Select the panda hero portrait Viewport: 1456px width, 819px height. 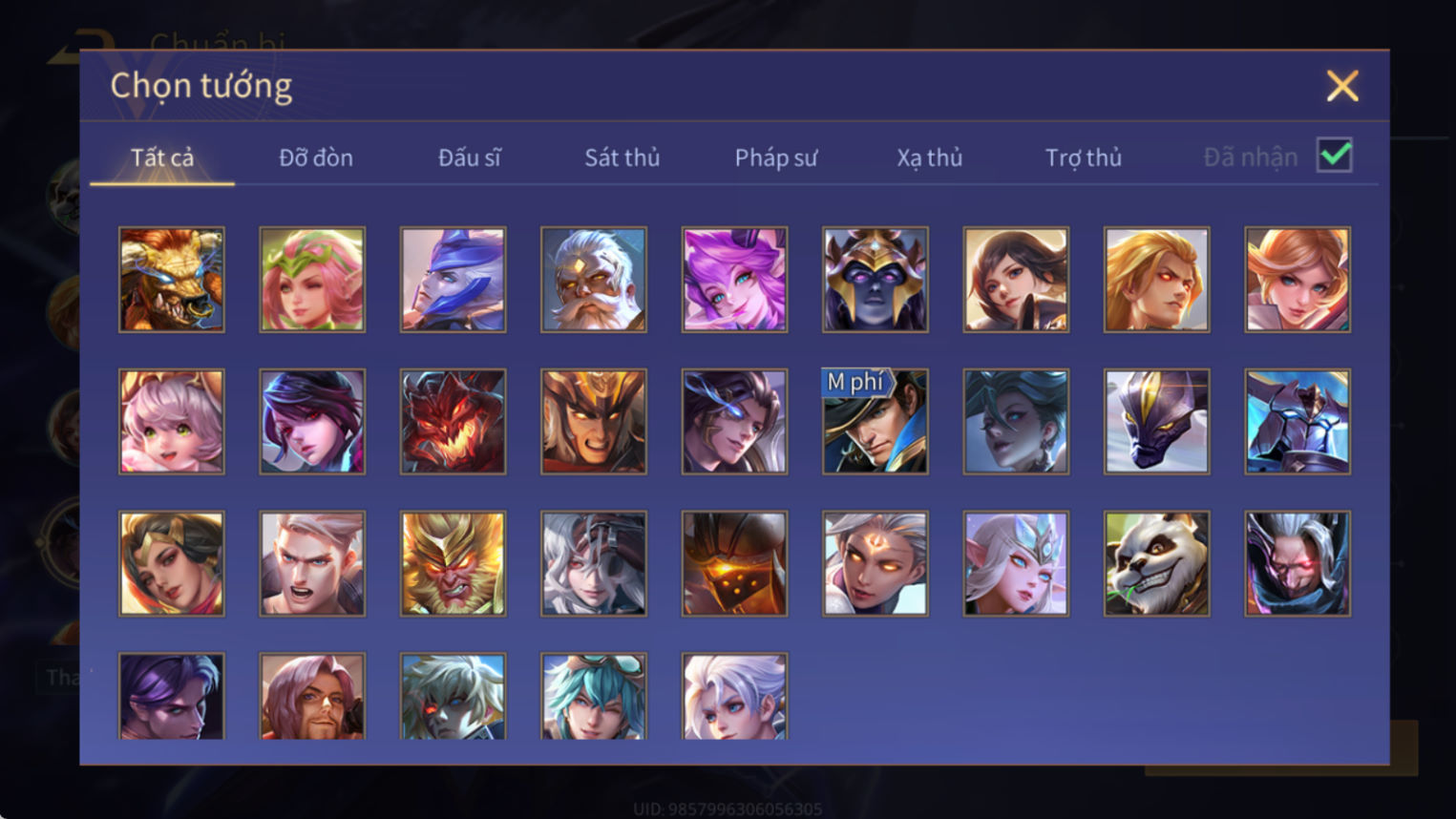[1156, 563]
